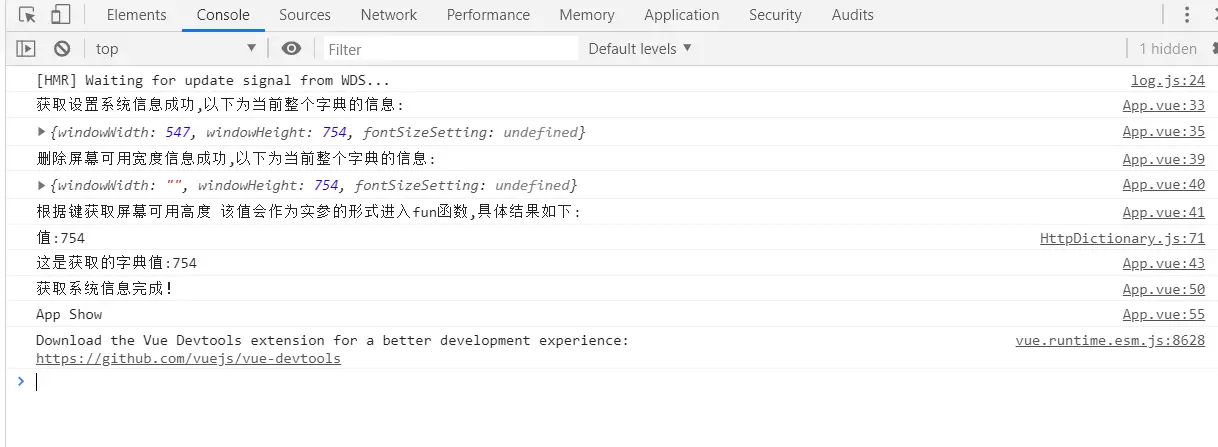Open source link HttpDictionary.js:71

1122,238
